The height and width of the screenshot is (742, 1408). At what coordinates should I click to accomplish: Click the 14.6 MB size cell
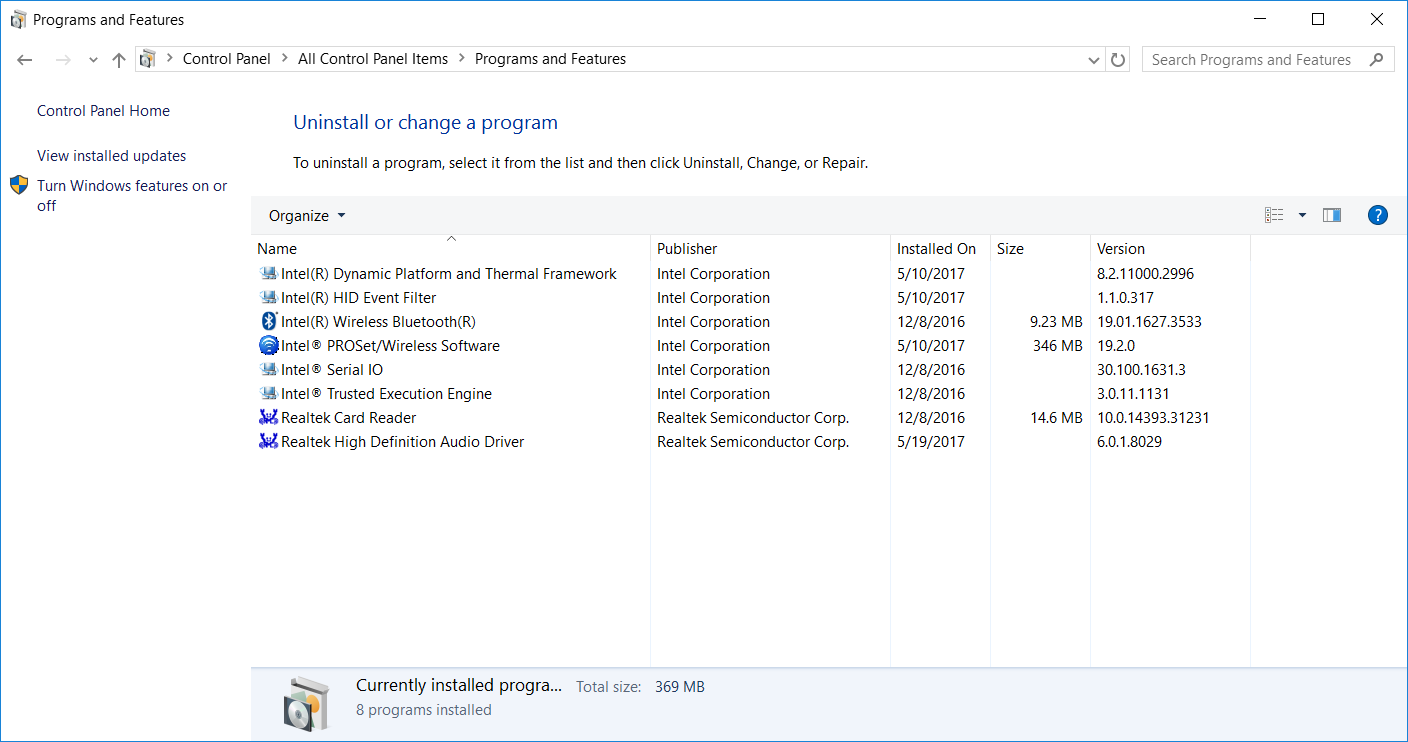point(1057,418)
